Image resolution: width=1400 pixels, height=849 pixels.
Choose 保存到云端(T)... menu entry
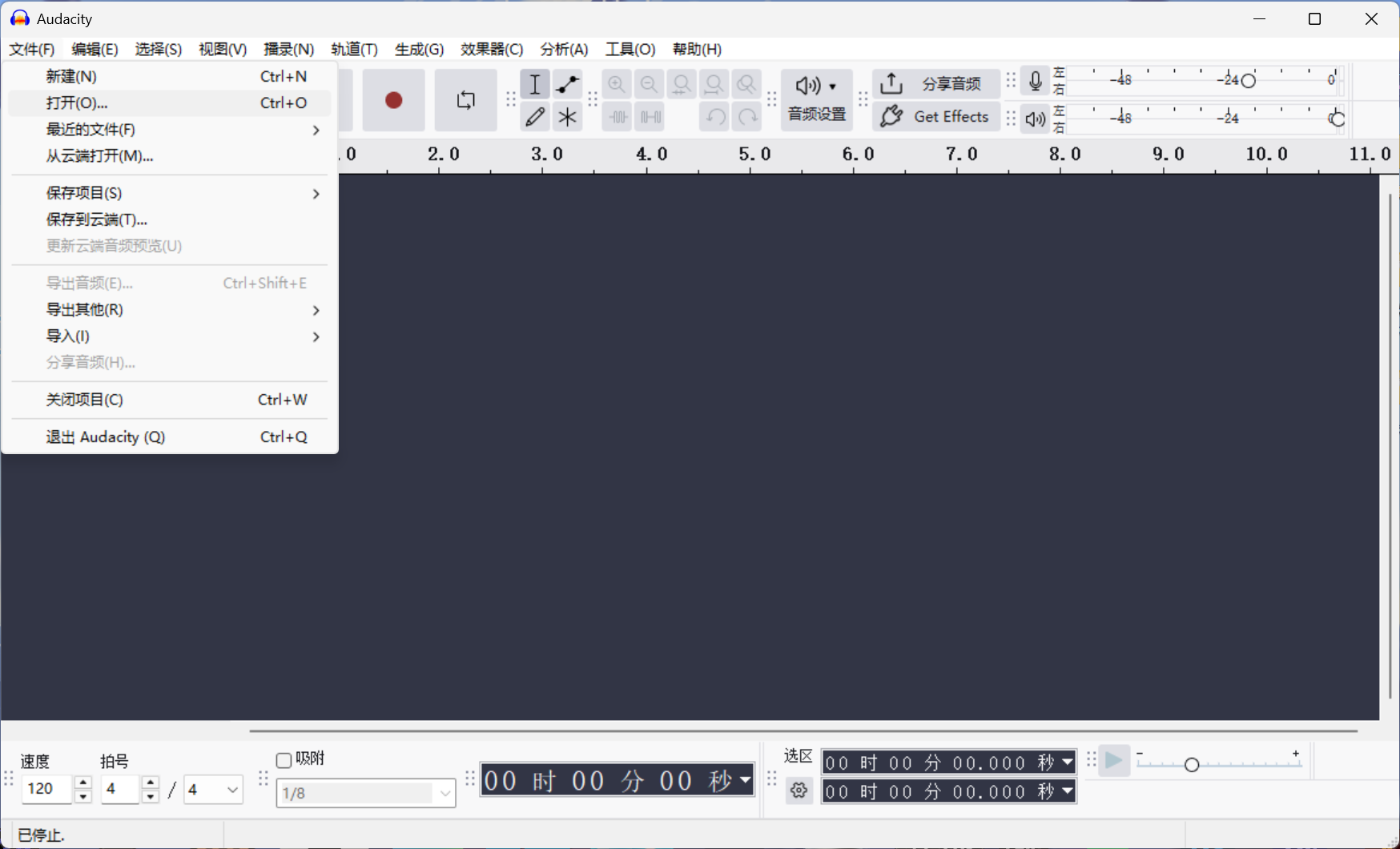tap(170, 219)
